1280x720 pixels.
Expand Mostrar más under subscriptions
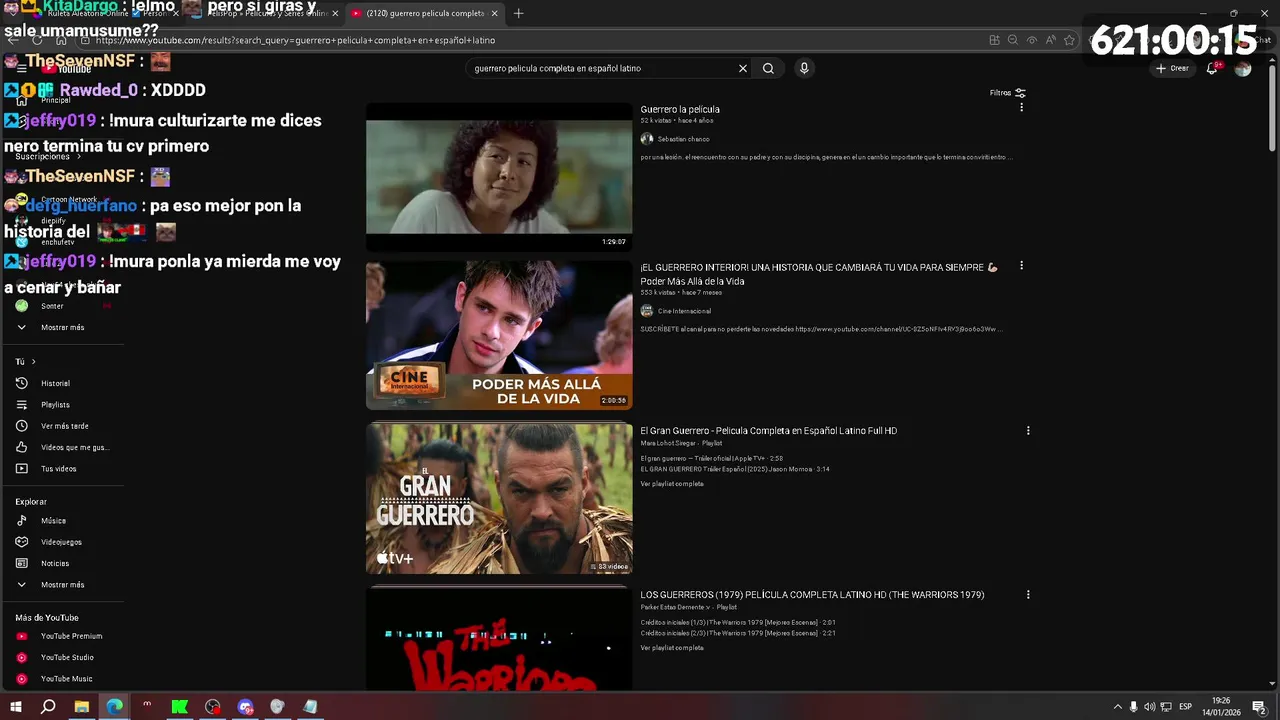(x=62, y=327)
